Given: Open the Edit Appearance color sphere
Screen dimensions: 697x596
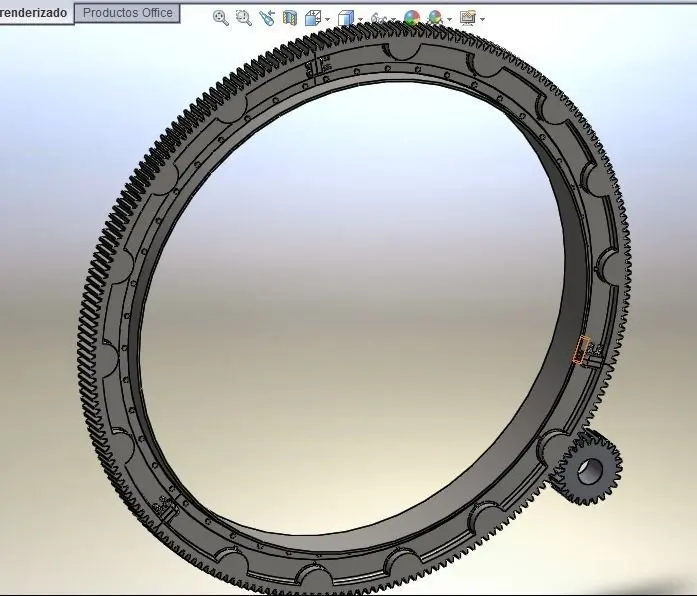Looking at the screenshot, I should [x=412, y=18].
